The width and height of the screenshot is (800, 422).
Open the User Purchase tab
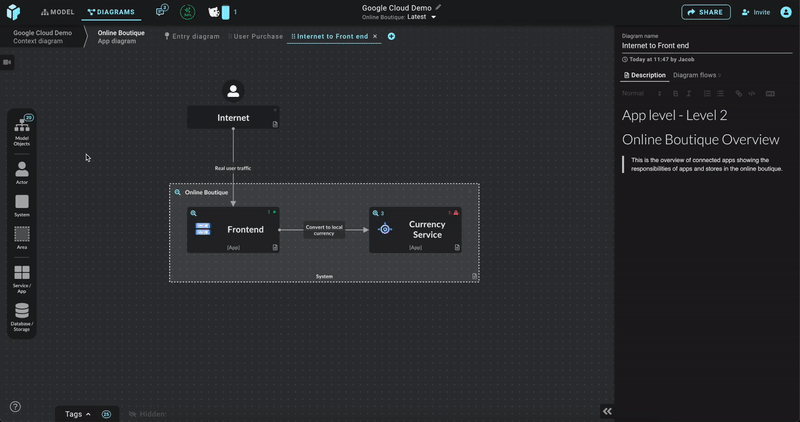pos(256,36)
